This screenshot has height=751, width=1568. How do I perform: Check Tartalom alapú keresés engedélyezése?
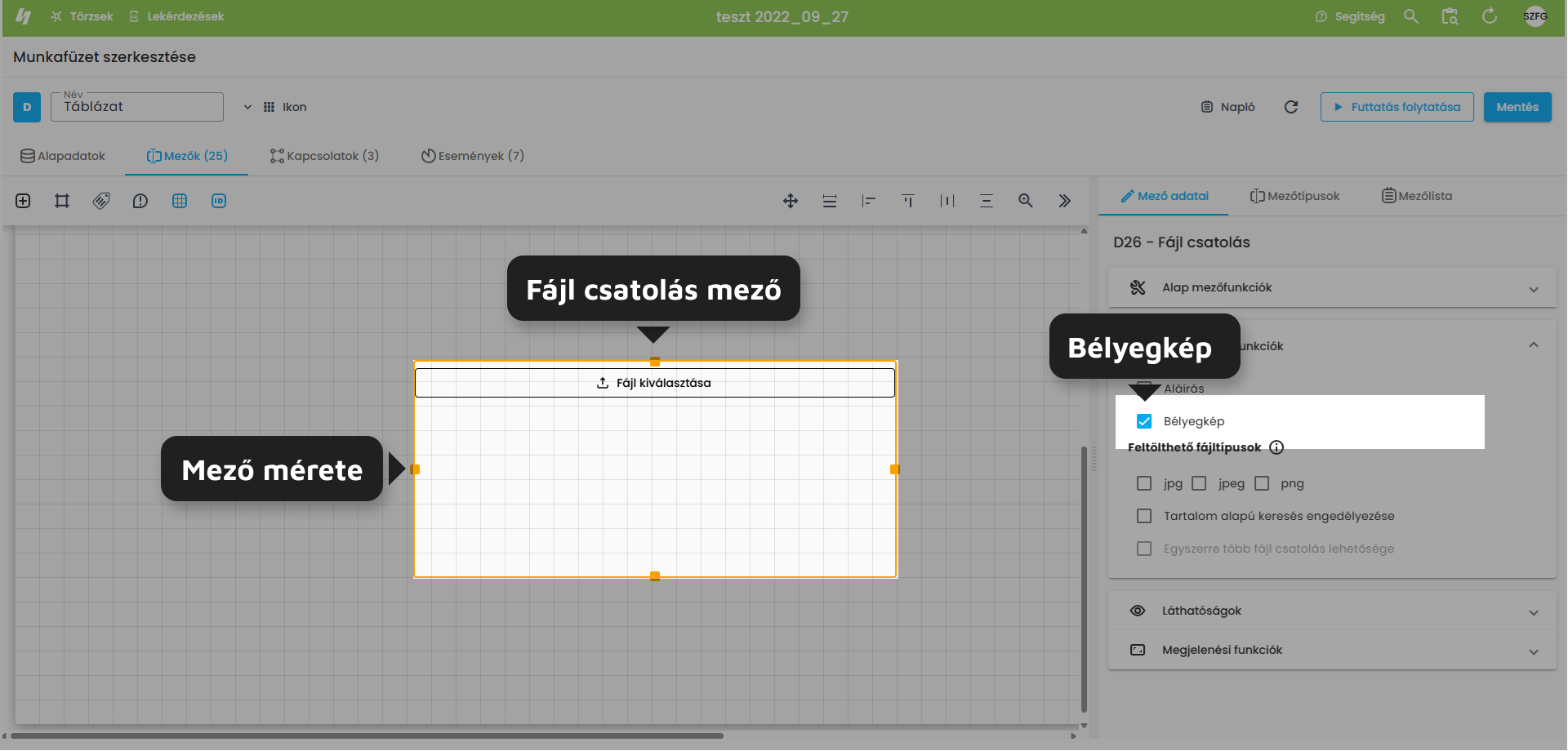tap(1144, 516)
